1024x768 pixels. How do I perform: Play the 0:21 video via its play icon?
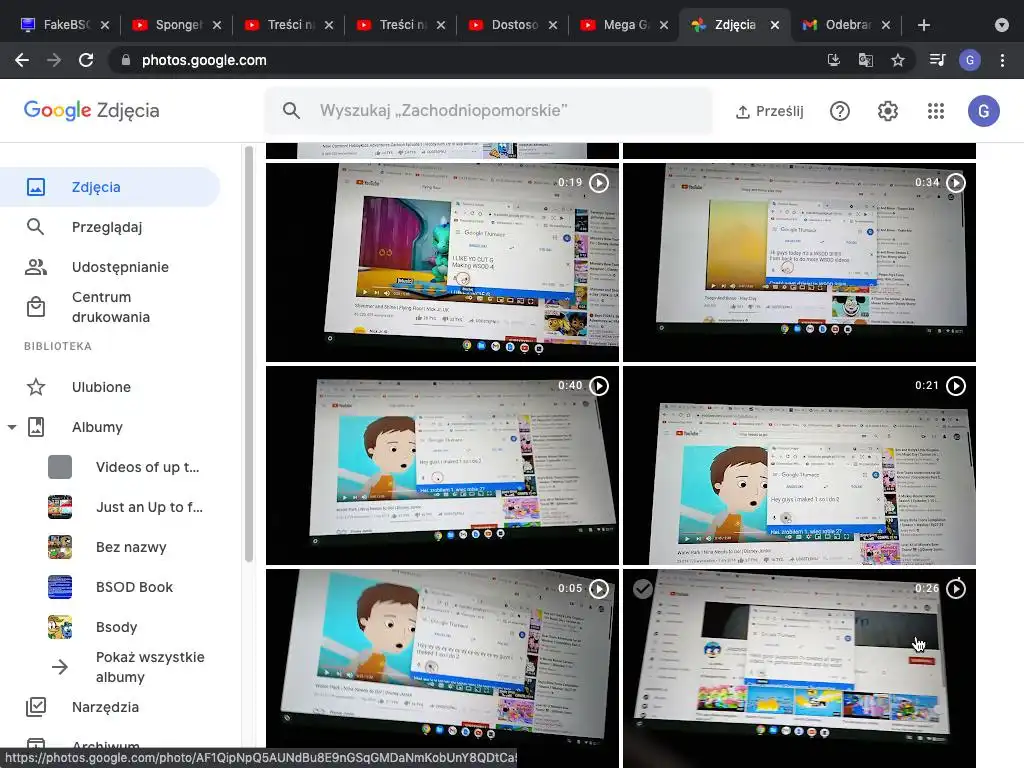point(956,386)
